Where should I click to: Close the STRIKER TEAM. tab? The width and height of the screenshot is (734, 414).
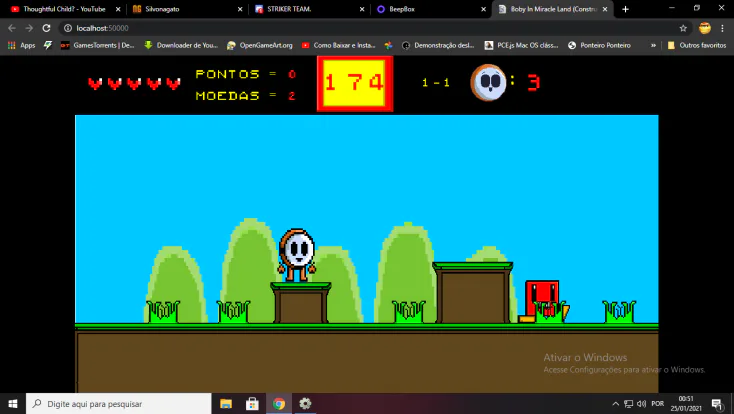362,9
